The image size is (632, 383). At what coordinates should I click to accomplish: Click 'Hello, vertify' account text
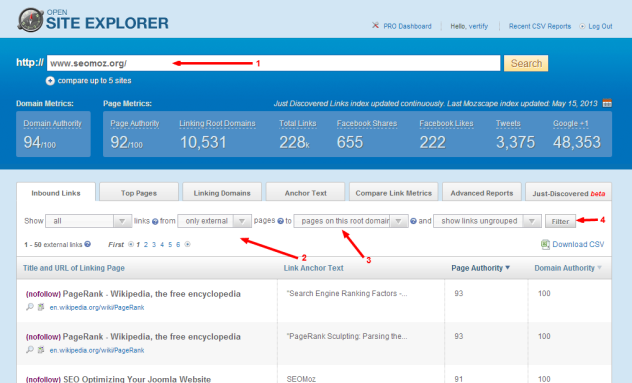(469, 26)
